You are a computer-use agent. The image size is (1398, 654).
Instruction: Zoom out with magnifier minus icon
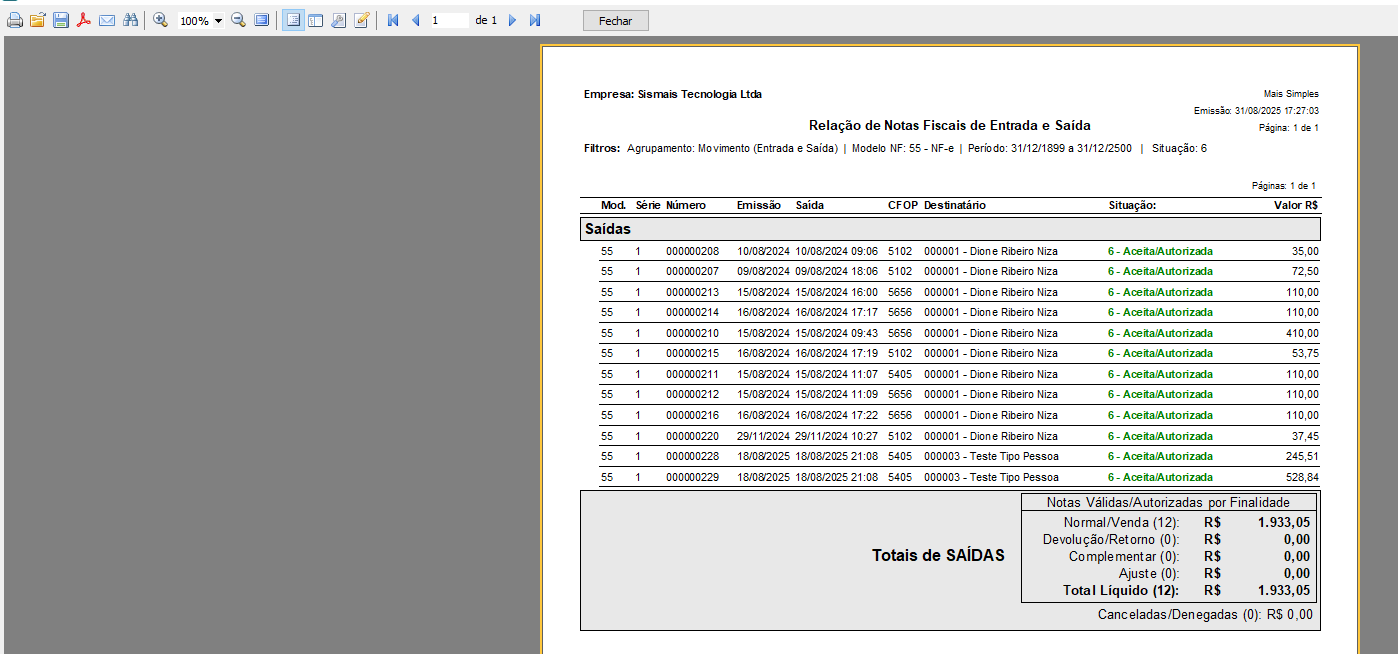click(x=239, y=20)
